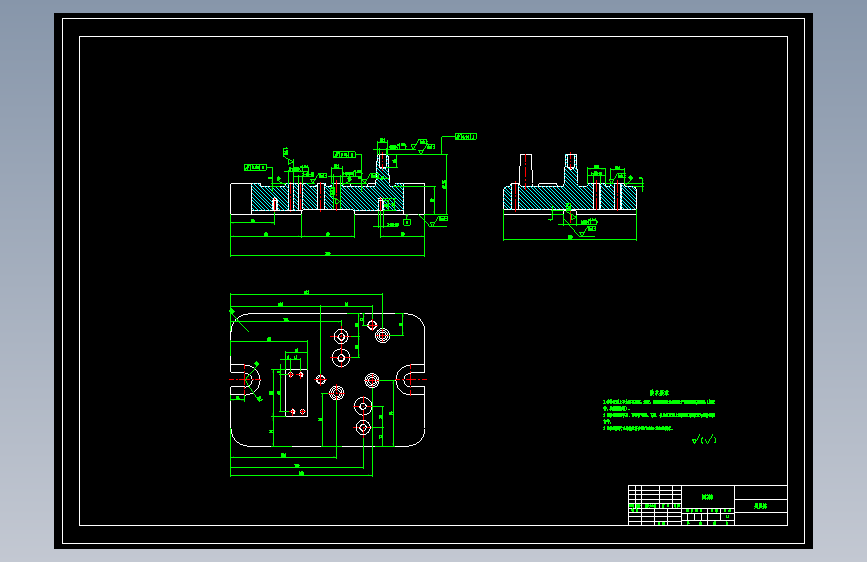Select the boxed datum letter below front view
Viewport: 867px width, 562px height.
point(407,222)
